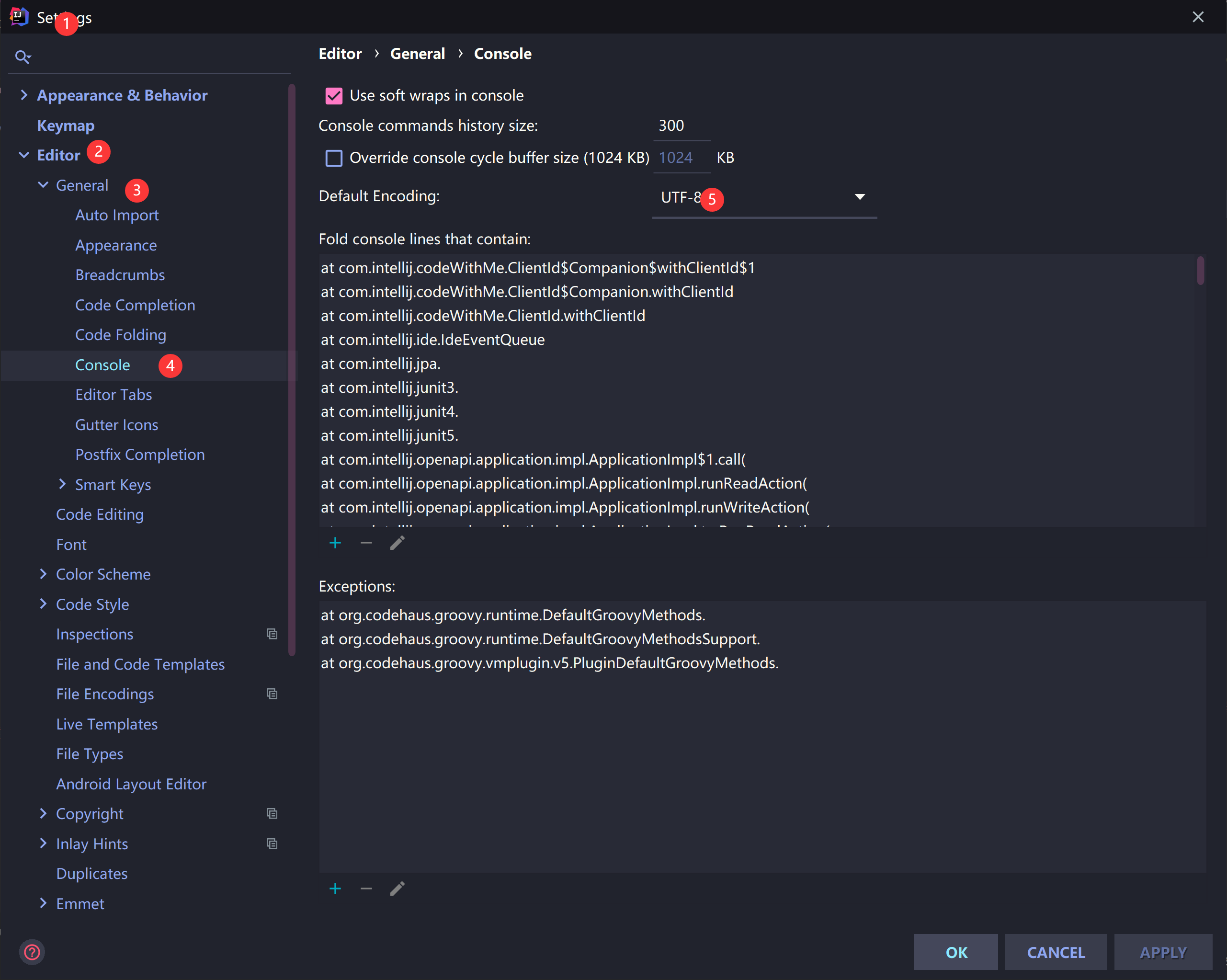
Task: Disable soft wraps in console
Action: pyautogui.click(x=334, y=96)
